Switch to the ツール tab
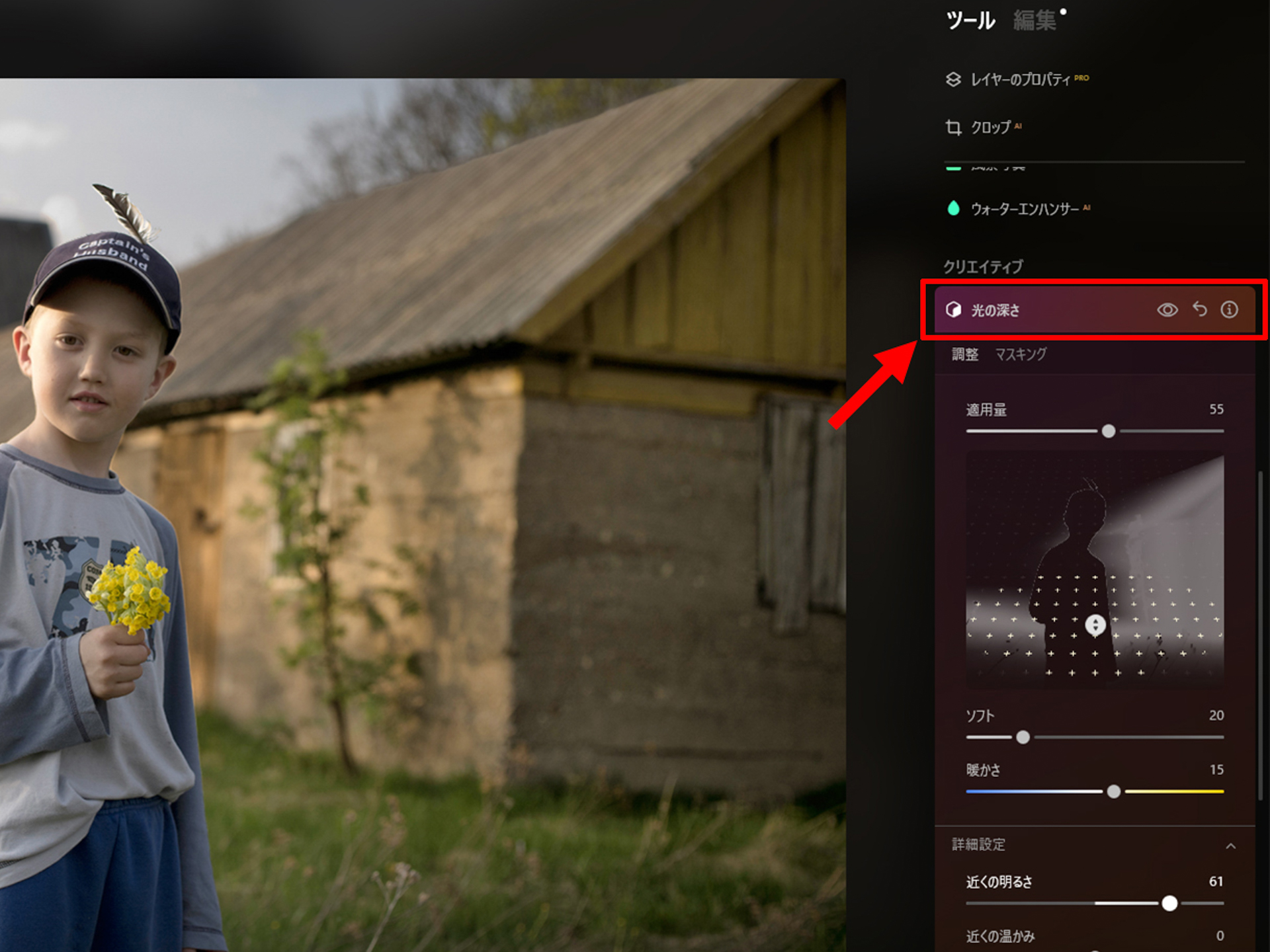This screenshot has width=1270, height=952. (x=970, y=21)
